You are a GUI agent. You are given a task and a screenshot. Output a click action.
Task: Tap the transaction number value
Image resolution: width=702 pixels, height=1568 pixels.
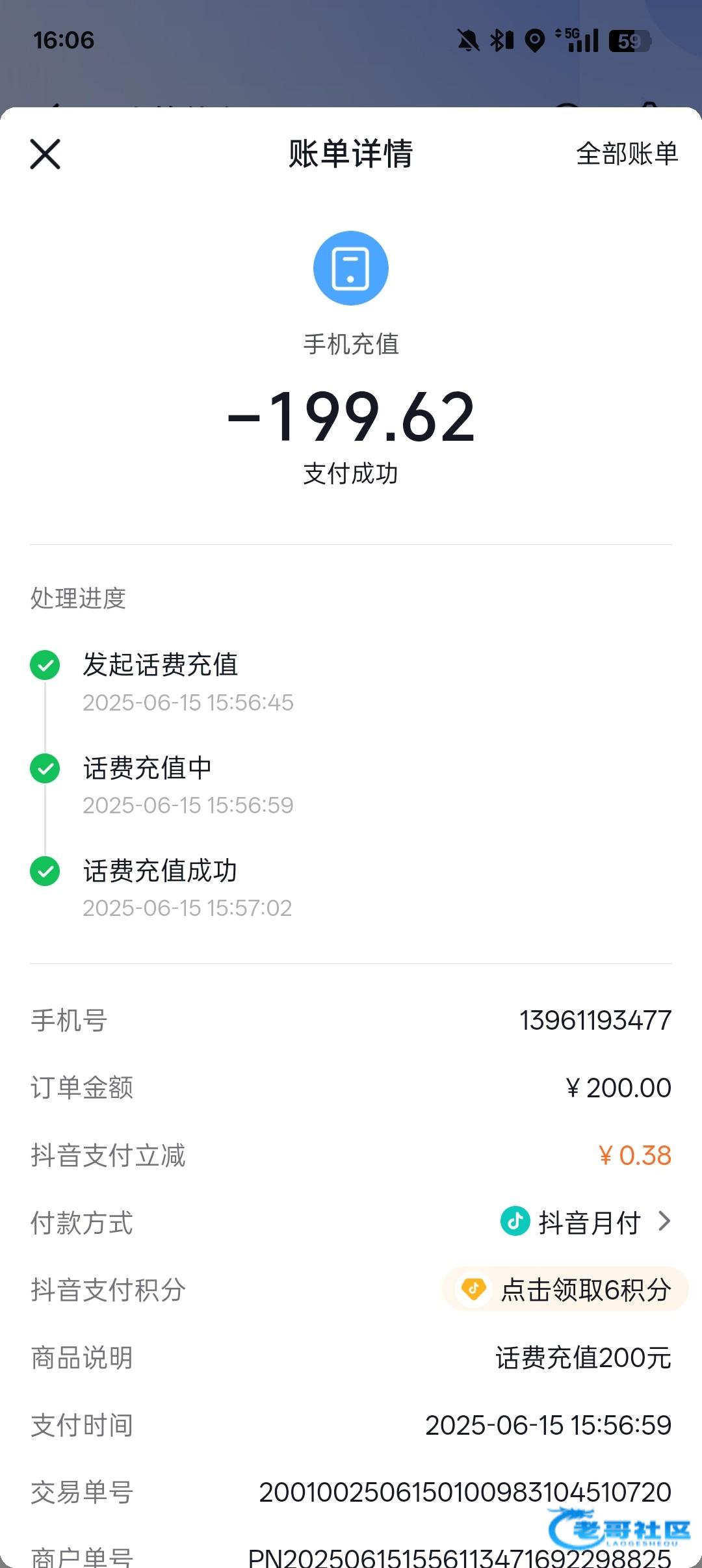click(465, 1493)
